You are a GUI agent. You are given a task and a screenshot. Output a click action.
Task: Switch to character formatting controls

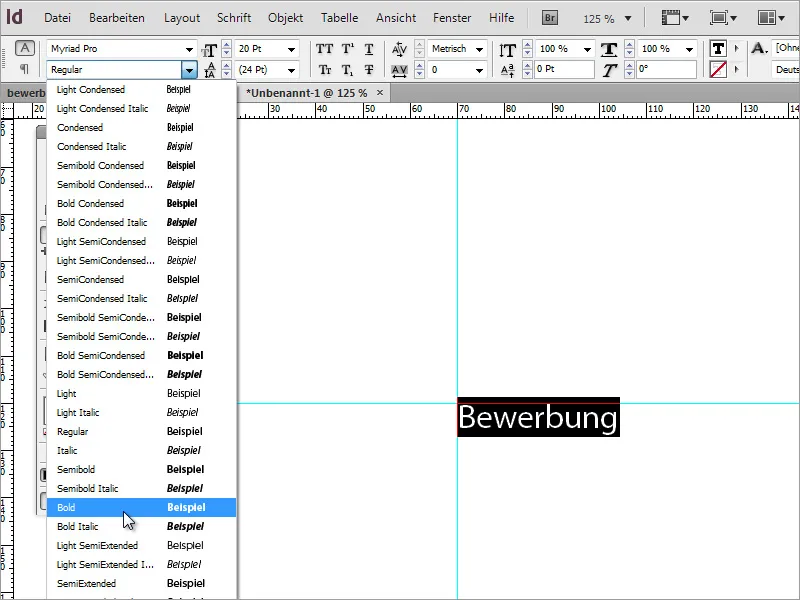click(x=23, y=46)
